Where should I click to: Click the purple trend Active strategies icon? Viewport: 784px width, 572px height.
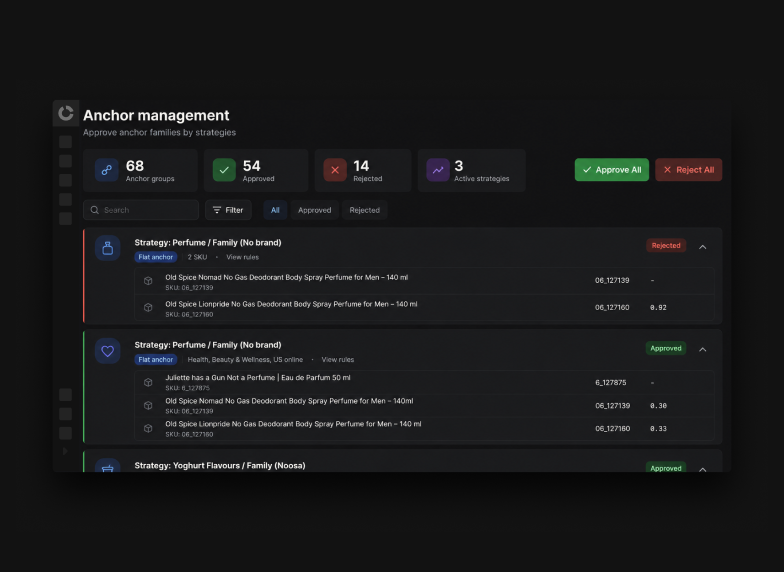tap(438, 170)
